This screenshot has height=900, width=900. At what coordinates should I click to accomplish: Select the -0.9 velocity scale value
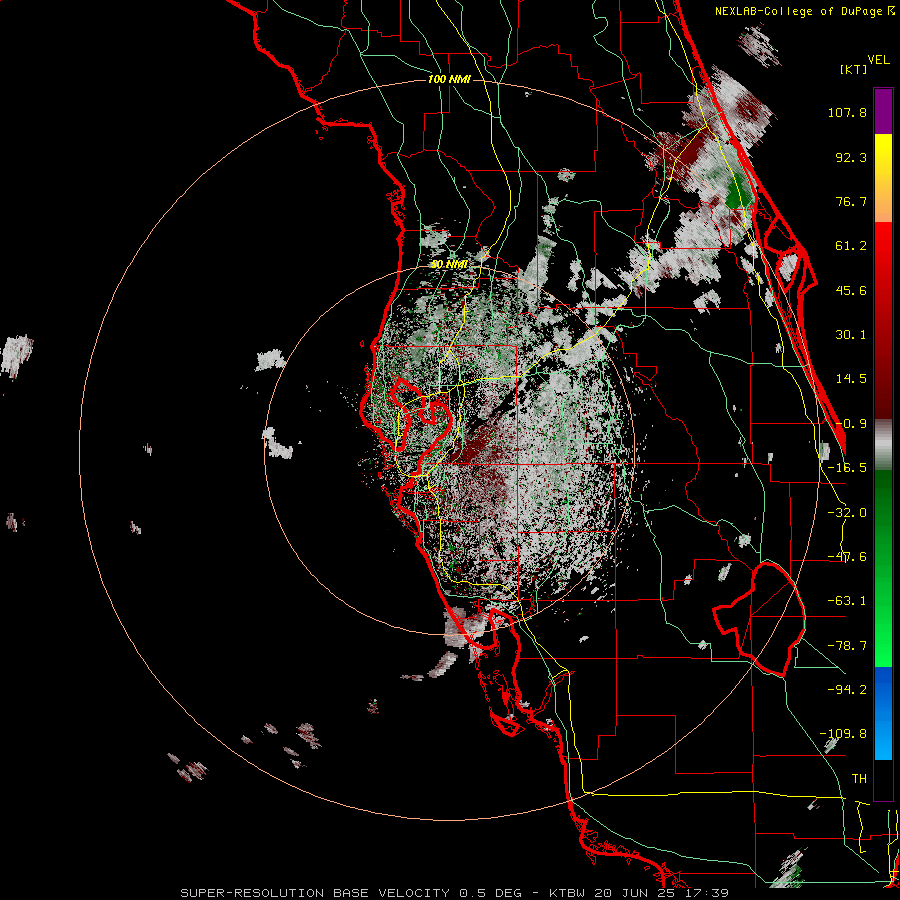coord(851,424)
